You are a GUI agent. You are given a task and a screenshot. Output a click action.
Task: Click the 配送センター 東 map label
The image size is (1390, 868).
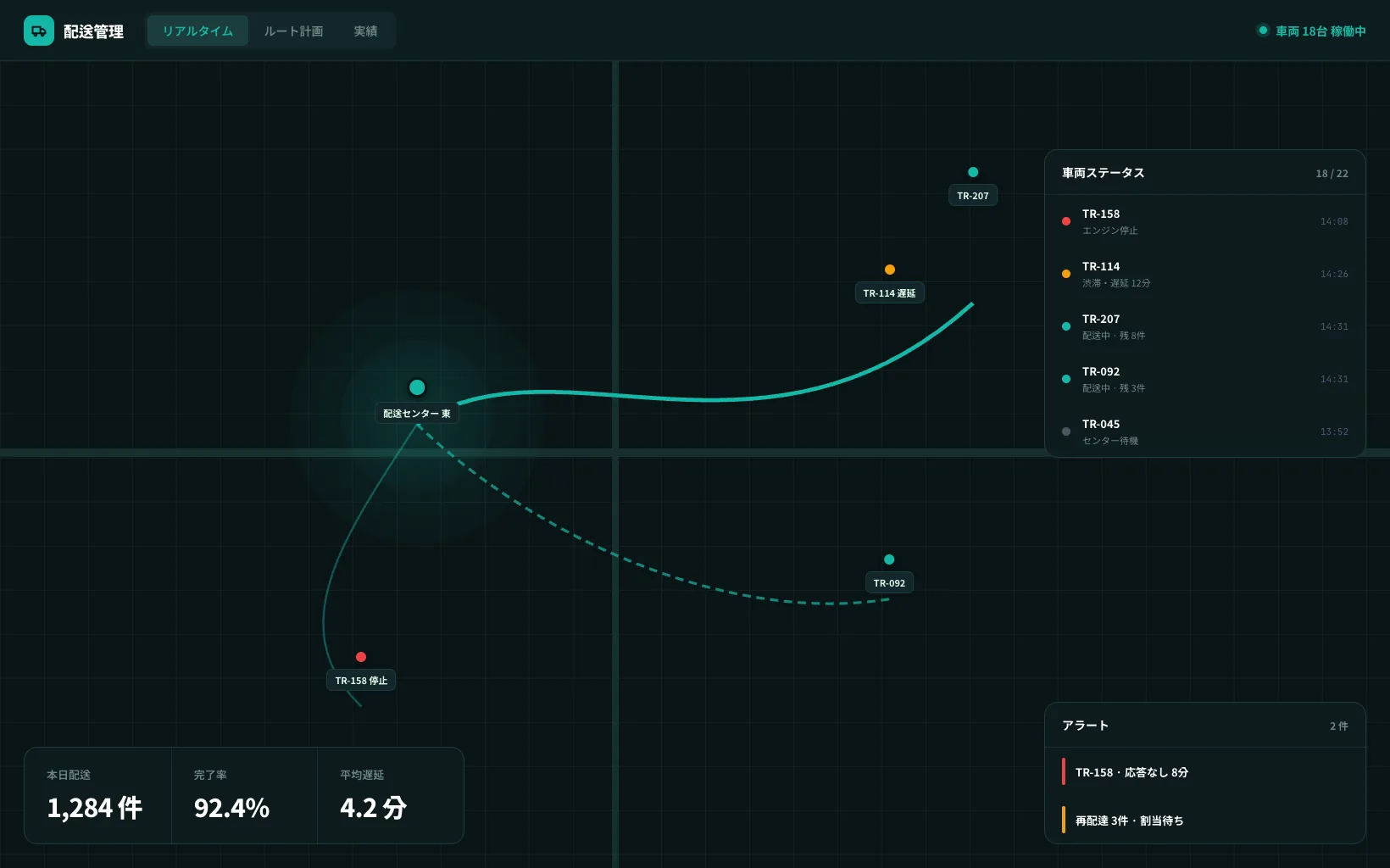coord(416,414)
